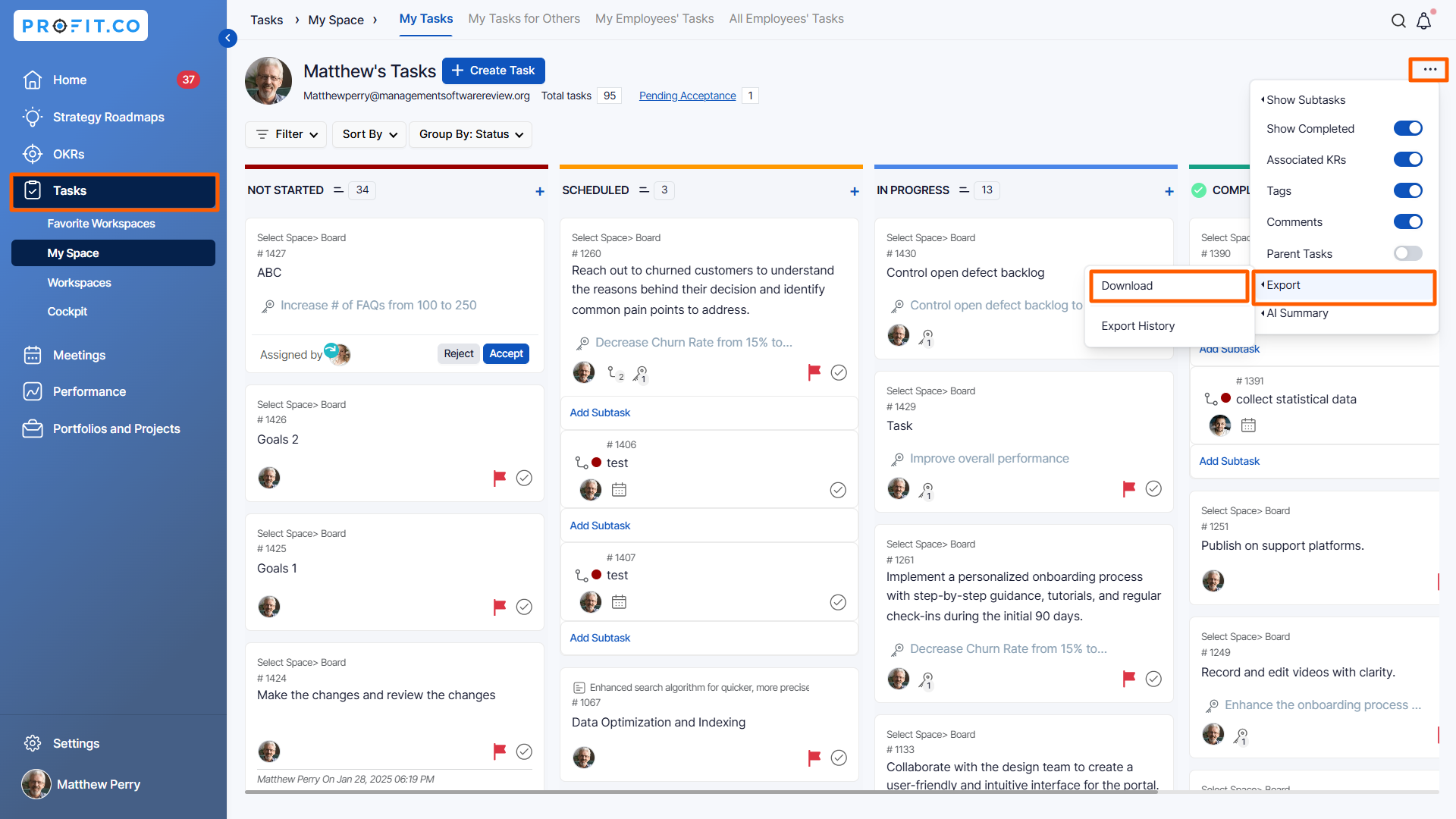
Task: Enable the Parent Tasks toggle
Action: point(1407,253)
